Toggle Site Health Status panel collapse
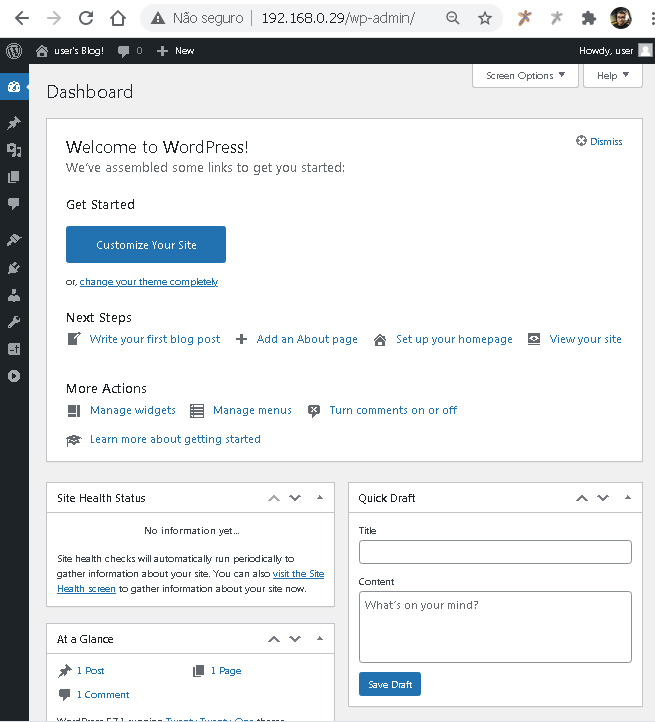The image size is (655, 722). tap(320, 498)
